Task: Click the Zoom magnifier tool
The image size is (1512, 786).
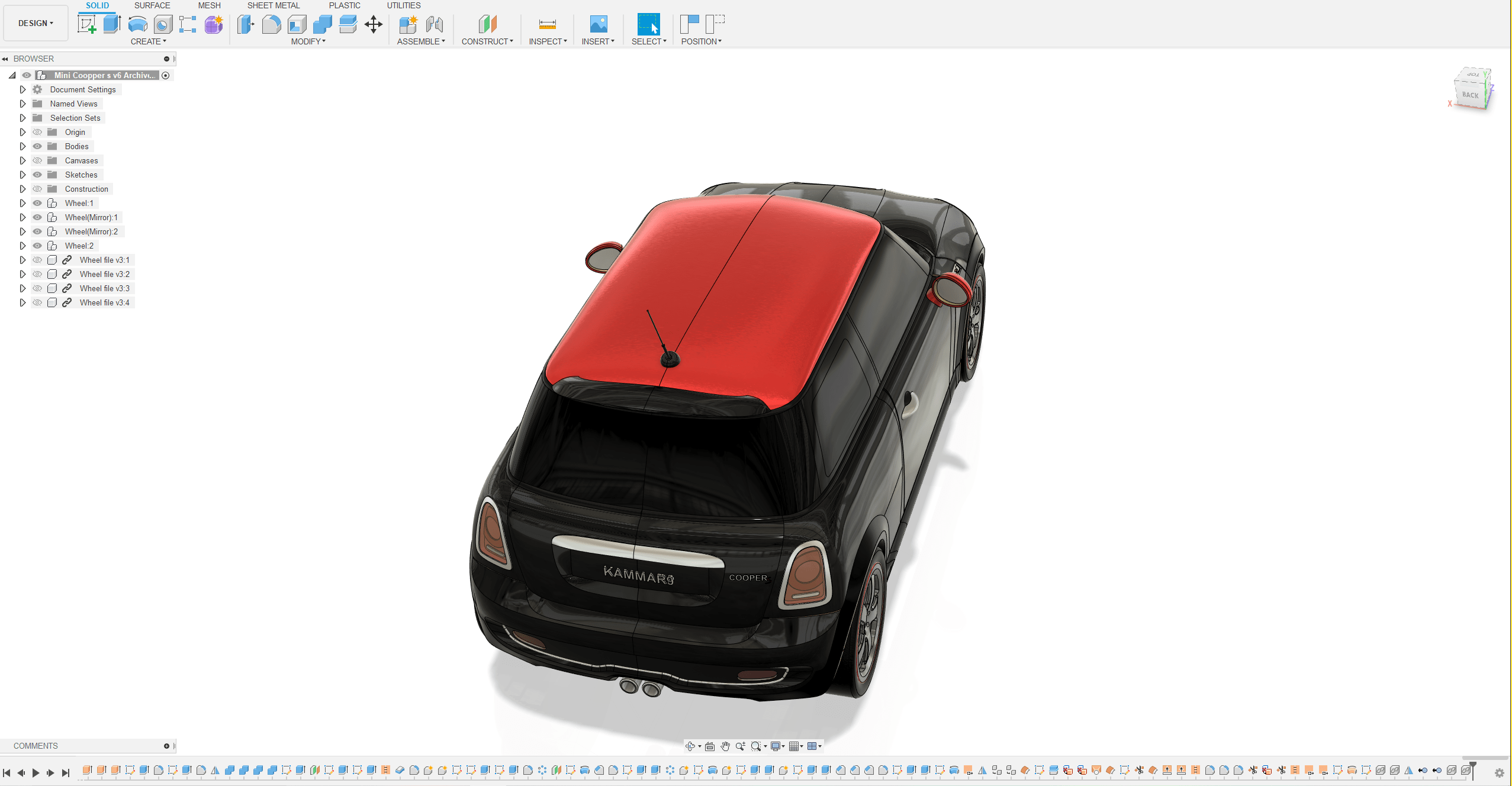Action: click(x=740, y=746)
